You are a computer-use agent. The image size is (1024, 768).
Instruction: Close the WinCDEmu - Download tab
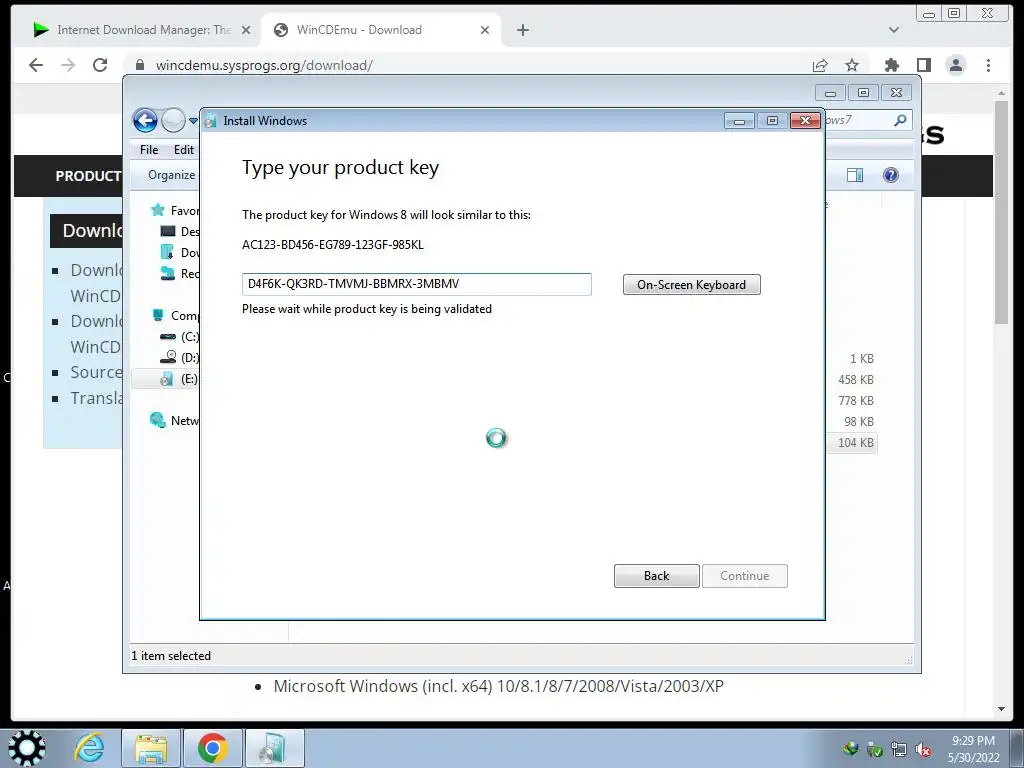pos(485,30)
